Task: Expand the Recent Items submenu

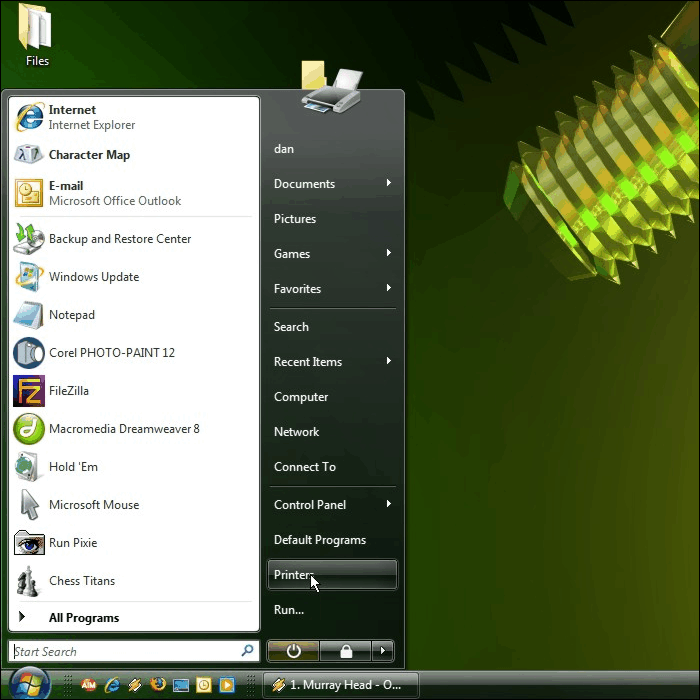Action: [388, 362]
